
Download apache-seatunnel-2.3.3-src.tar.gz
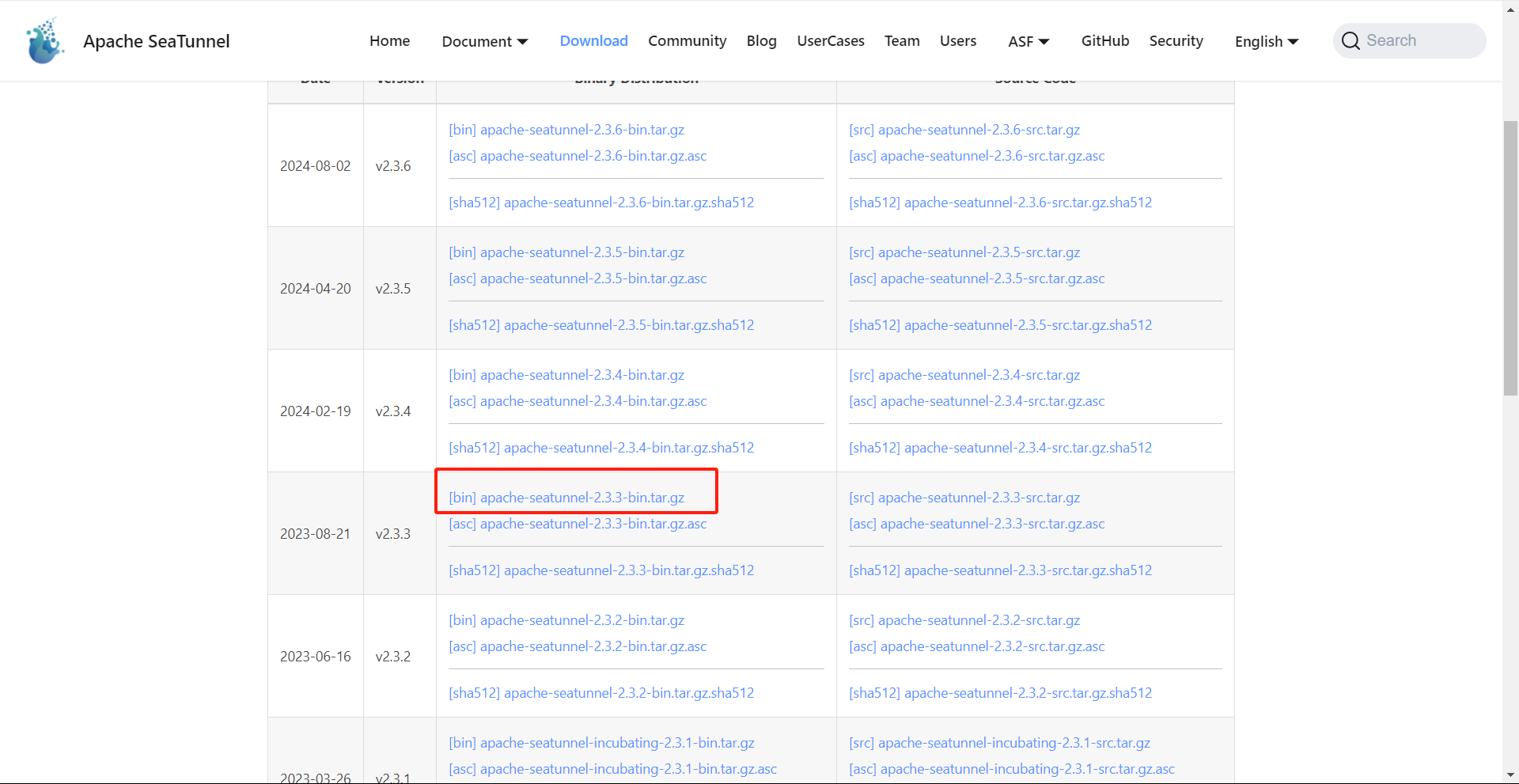coord(964,498)
